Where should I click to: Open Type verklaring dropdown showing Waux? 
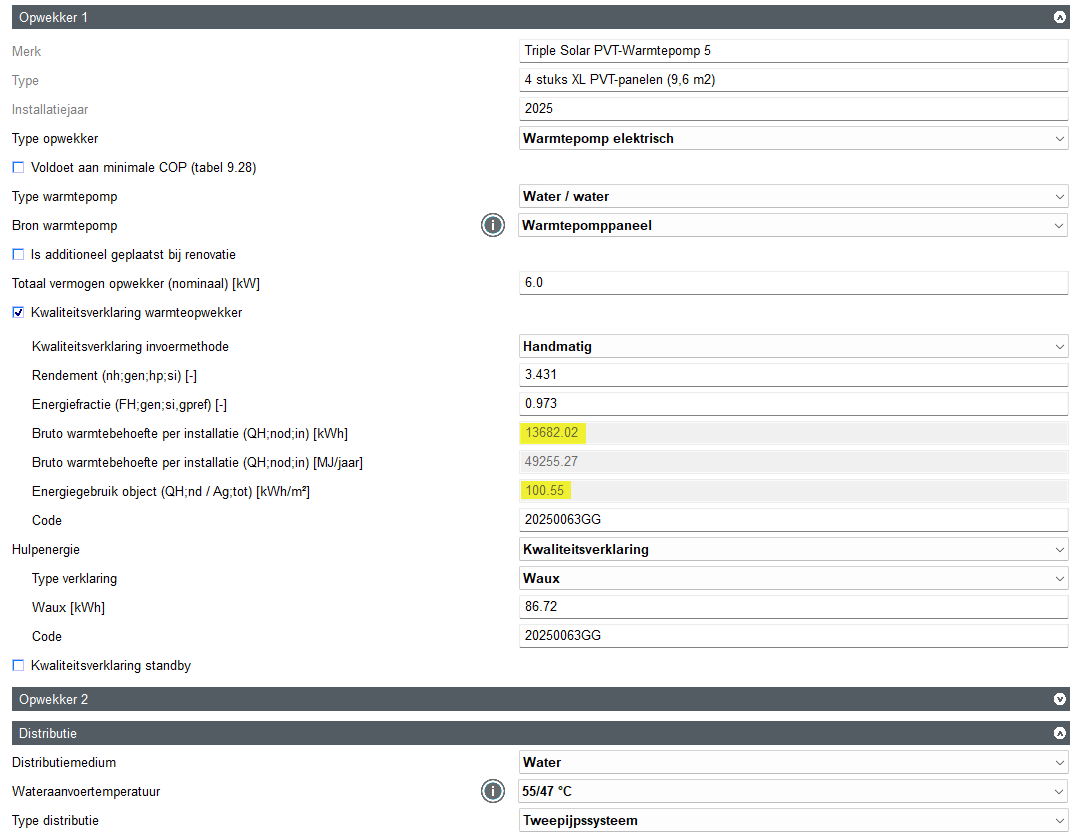793,579
